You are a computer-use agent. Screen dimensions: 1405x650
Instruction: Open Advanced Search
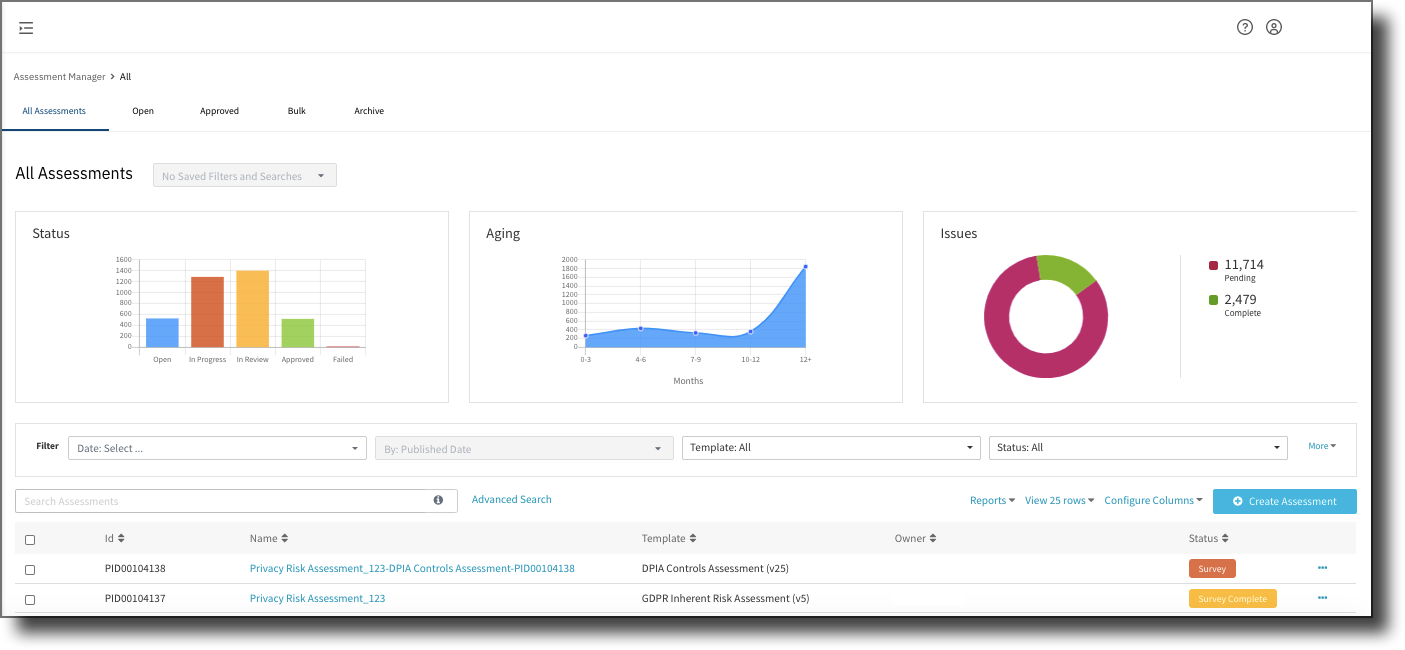pyautogui.click(x=511, y=499)
